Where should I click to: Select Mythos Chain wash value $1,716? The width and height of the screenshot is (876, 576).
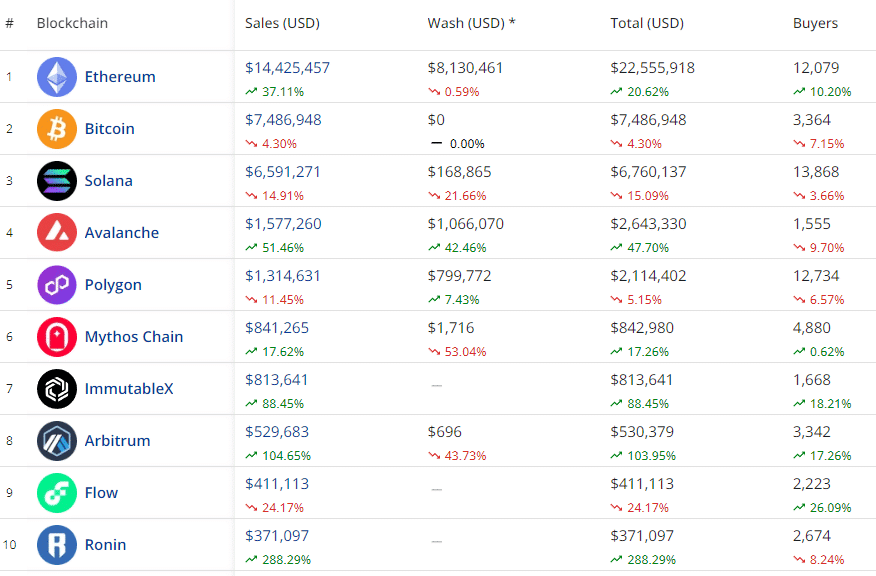tap(451, 327)
